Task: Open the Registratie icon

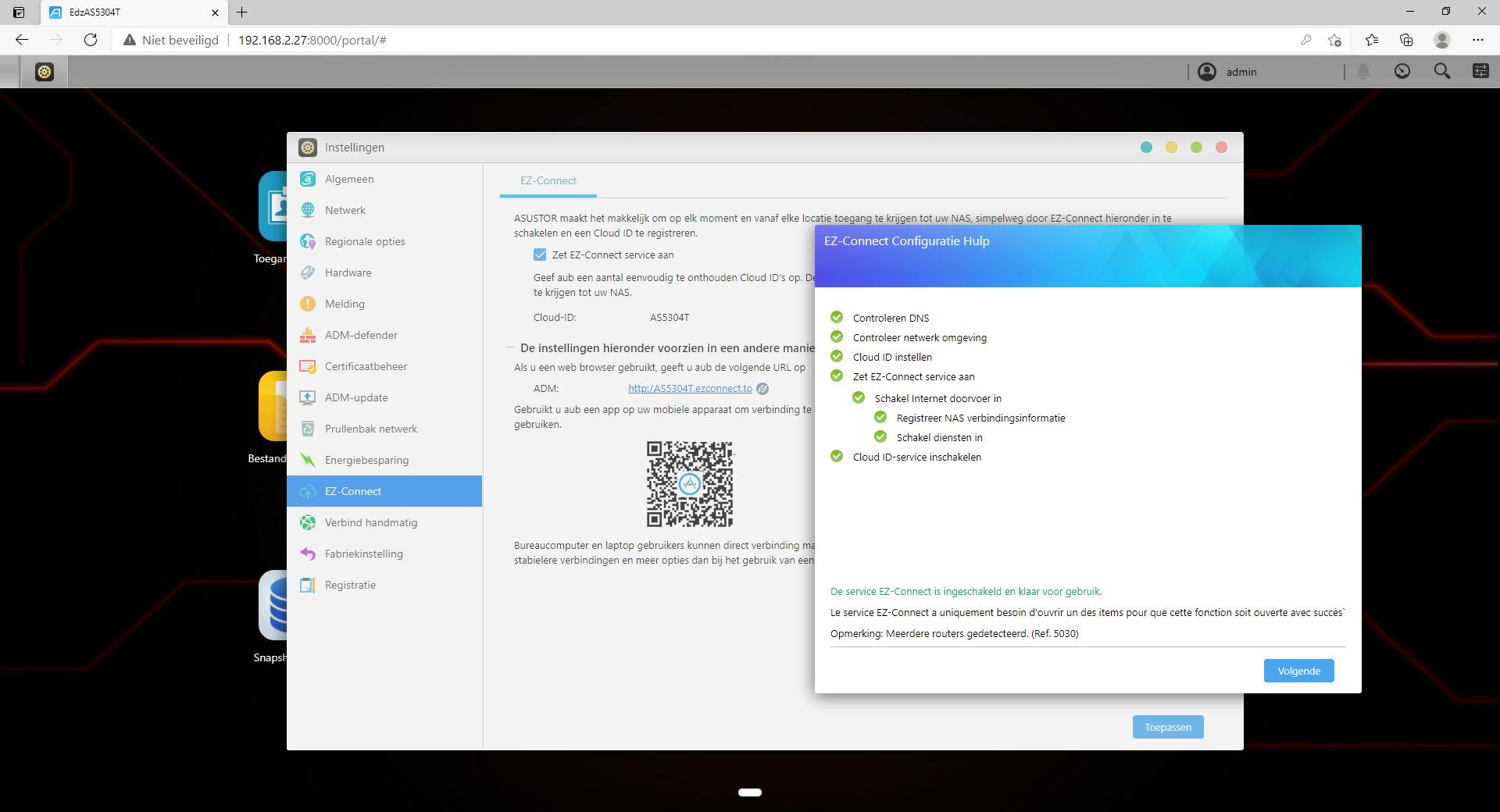Action: [x=308, y=585]
